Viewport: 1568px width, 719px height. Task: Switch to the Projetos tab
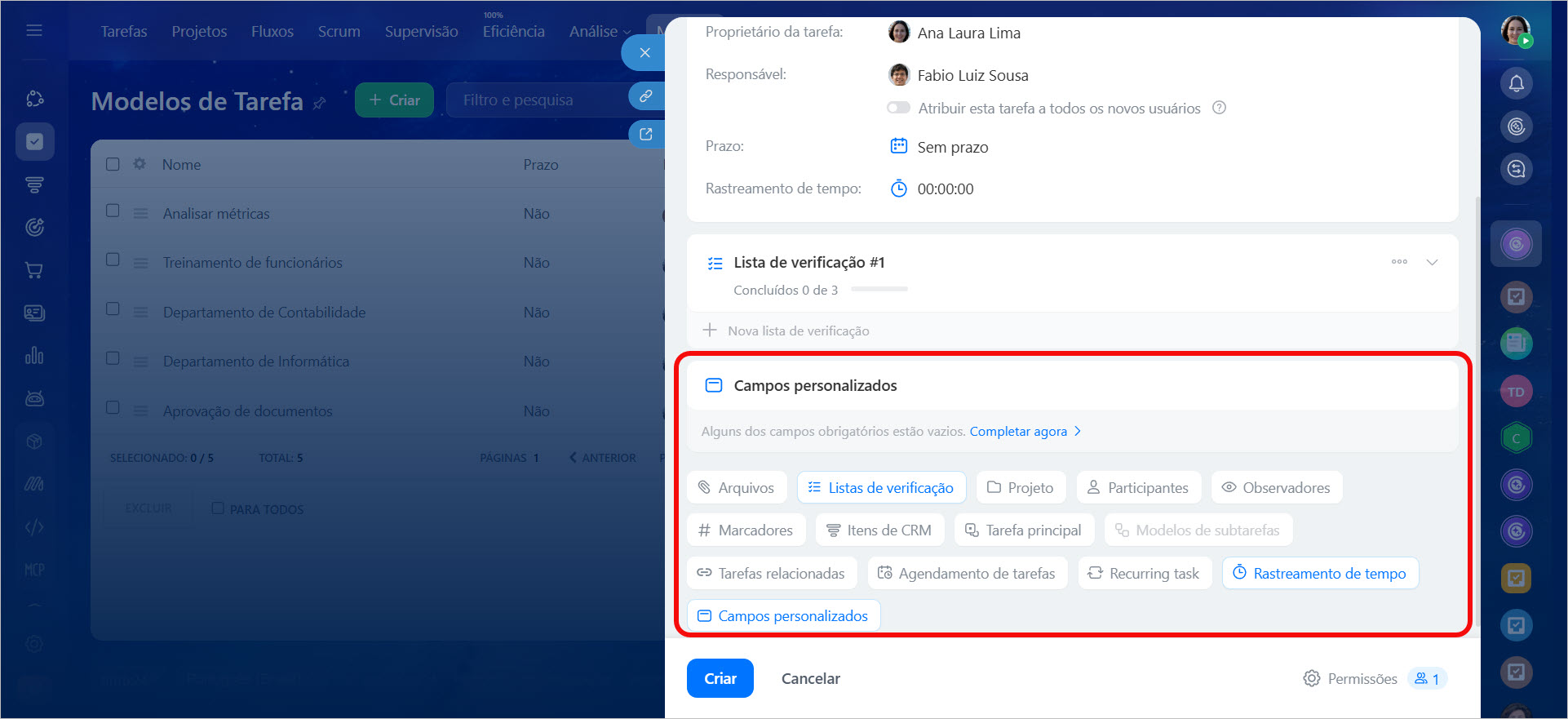click(x=199, y=32)
